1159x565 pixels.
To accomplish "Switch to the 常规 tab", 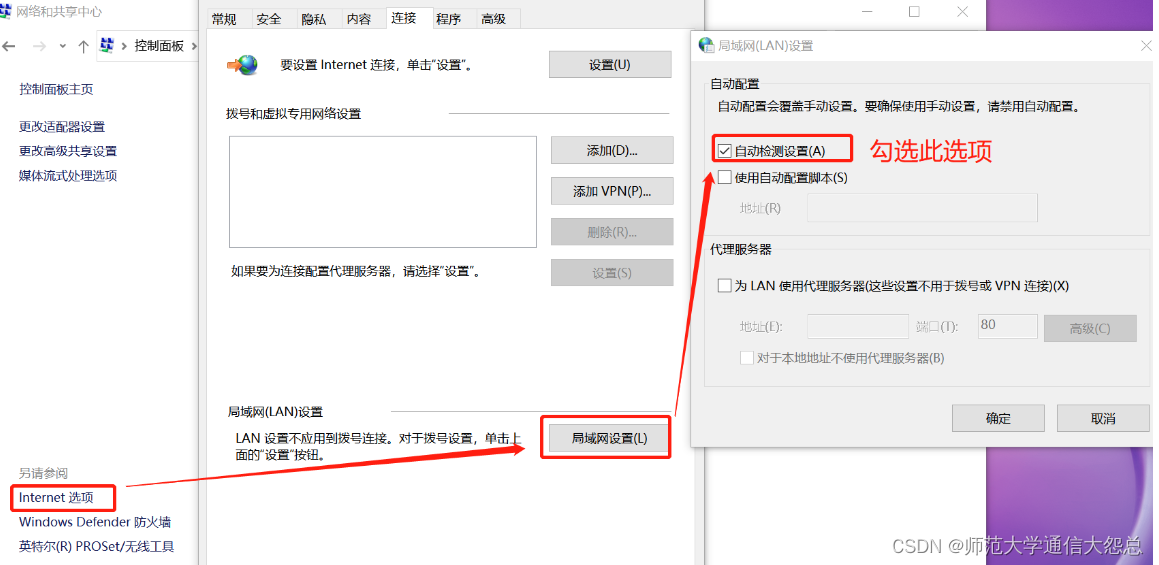I will pyautogui.click(x=224, y=19).
